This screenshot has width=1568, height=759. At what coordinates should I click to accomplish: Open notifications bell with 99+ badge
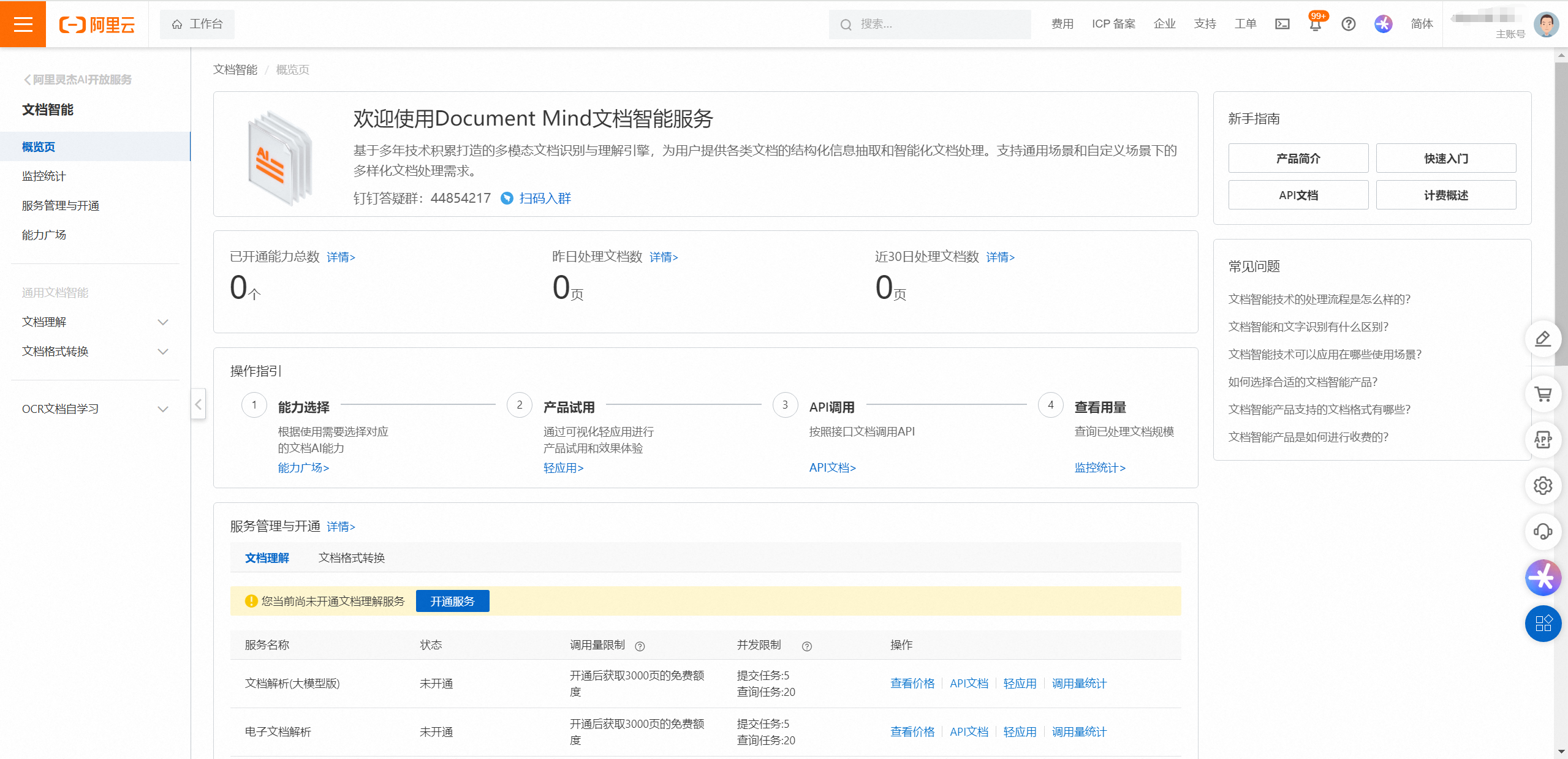coord(1316,24)
